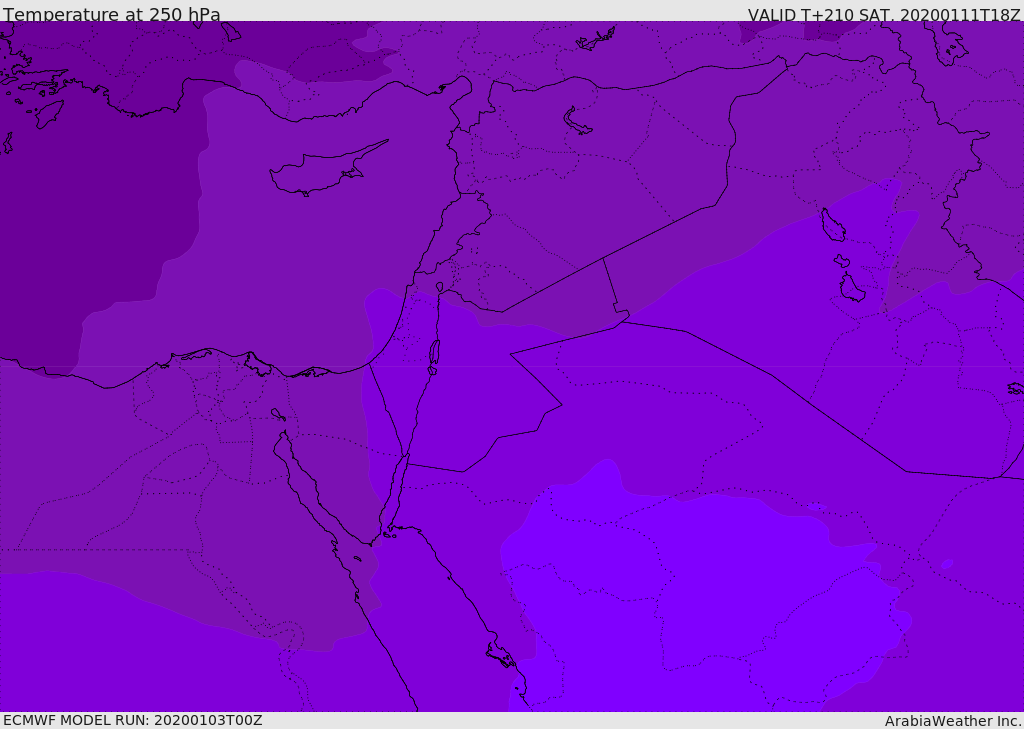
Task: Click the 'Temperature at 250 hPa' title text
Action: tap(112, 14)
